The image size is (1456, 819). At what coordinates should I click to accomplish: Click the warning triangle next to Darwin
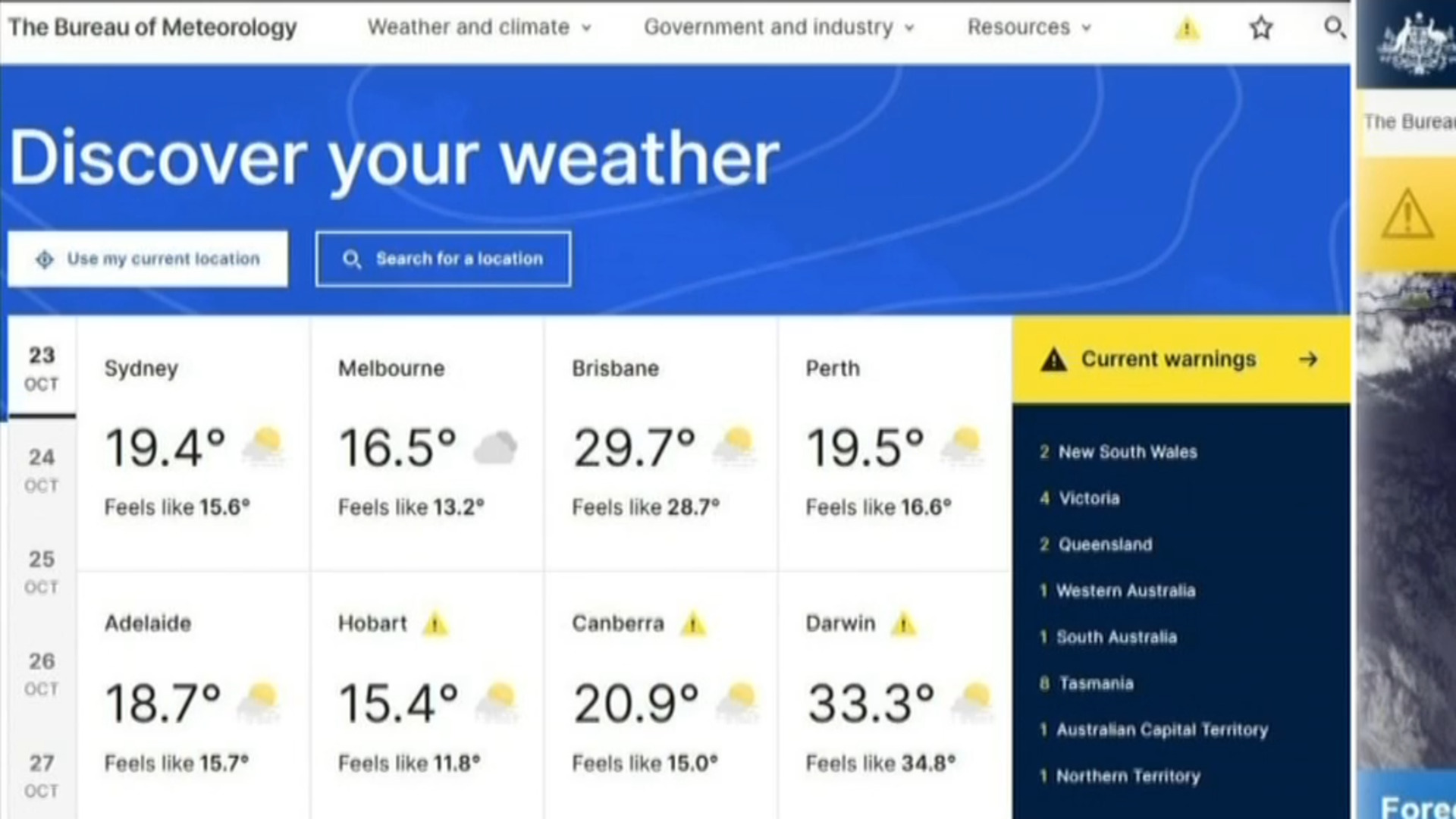(x=905, y=624)
